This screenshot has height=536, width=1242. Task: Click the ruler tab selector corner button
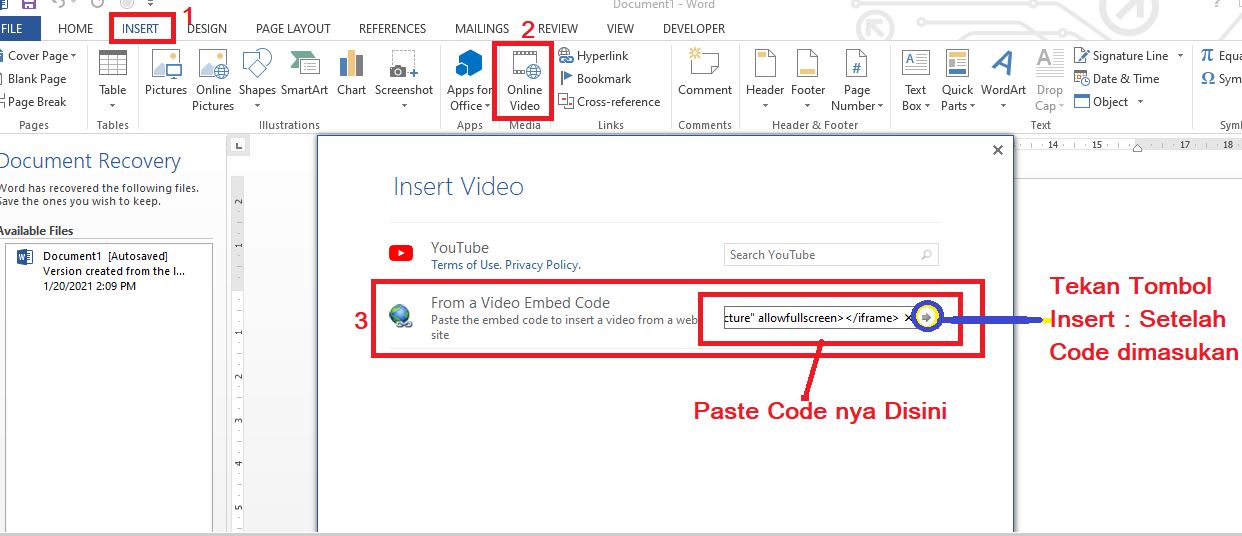(x=238, y=146)
